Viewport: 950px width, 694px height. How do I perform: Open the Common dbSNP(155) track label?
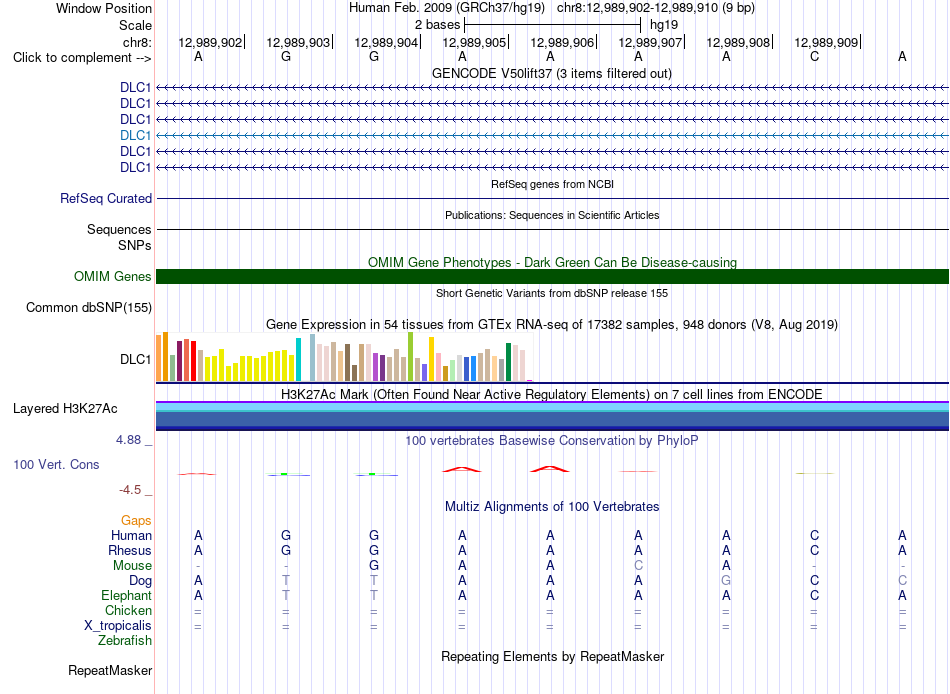[89, 307]
